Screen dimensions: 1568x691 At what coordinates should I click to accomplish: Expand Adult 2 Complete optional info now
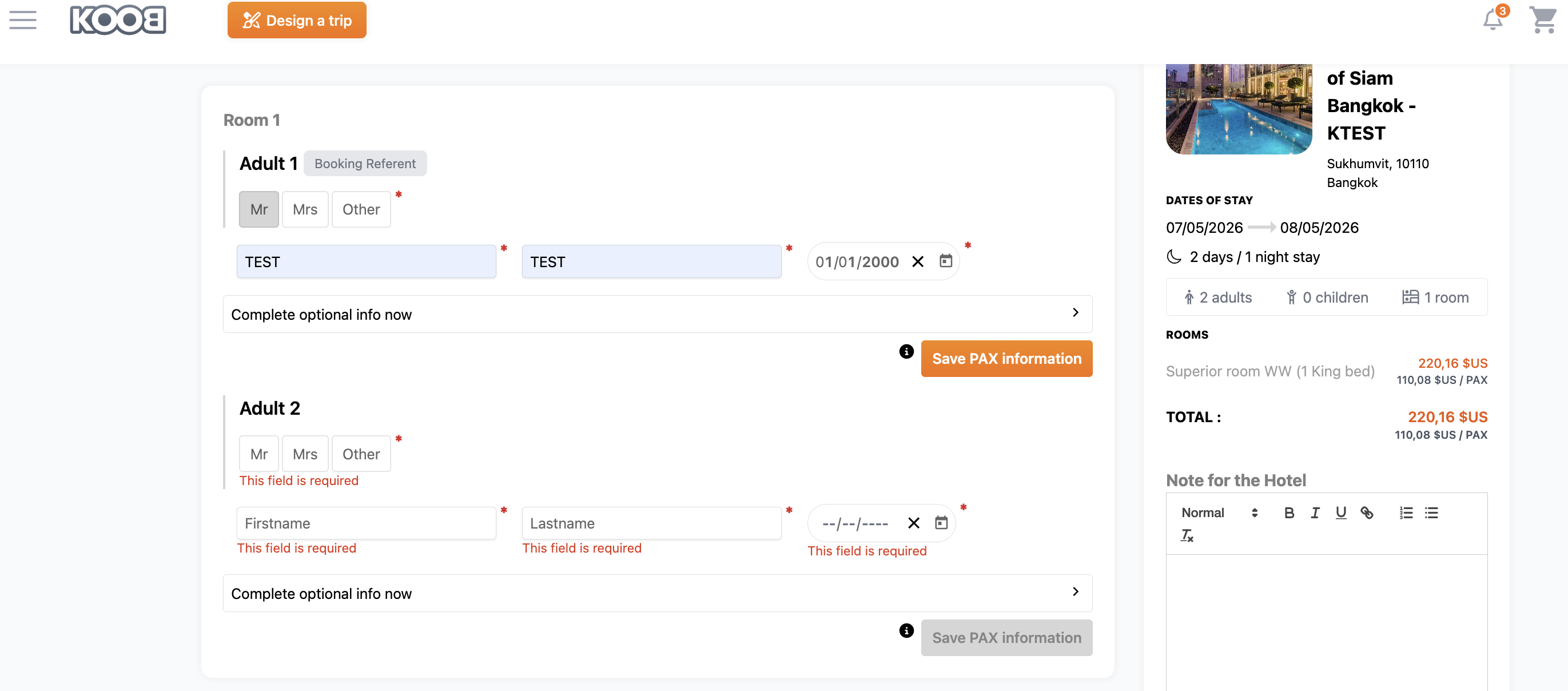point(658,593)
